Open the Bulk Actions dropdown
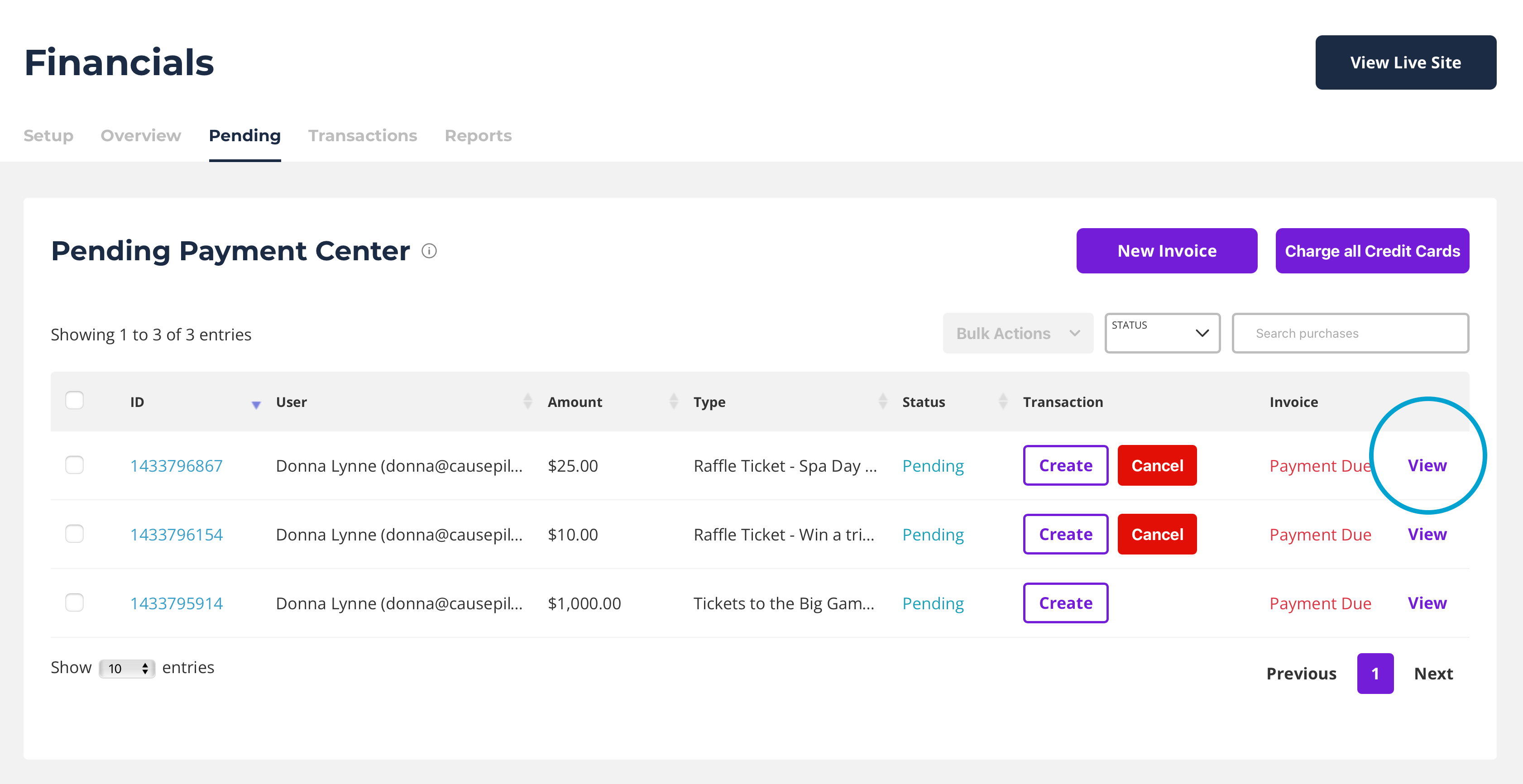The image size is (1523, 784). [x=1017, y=334]
